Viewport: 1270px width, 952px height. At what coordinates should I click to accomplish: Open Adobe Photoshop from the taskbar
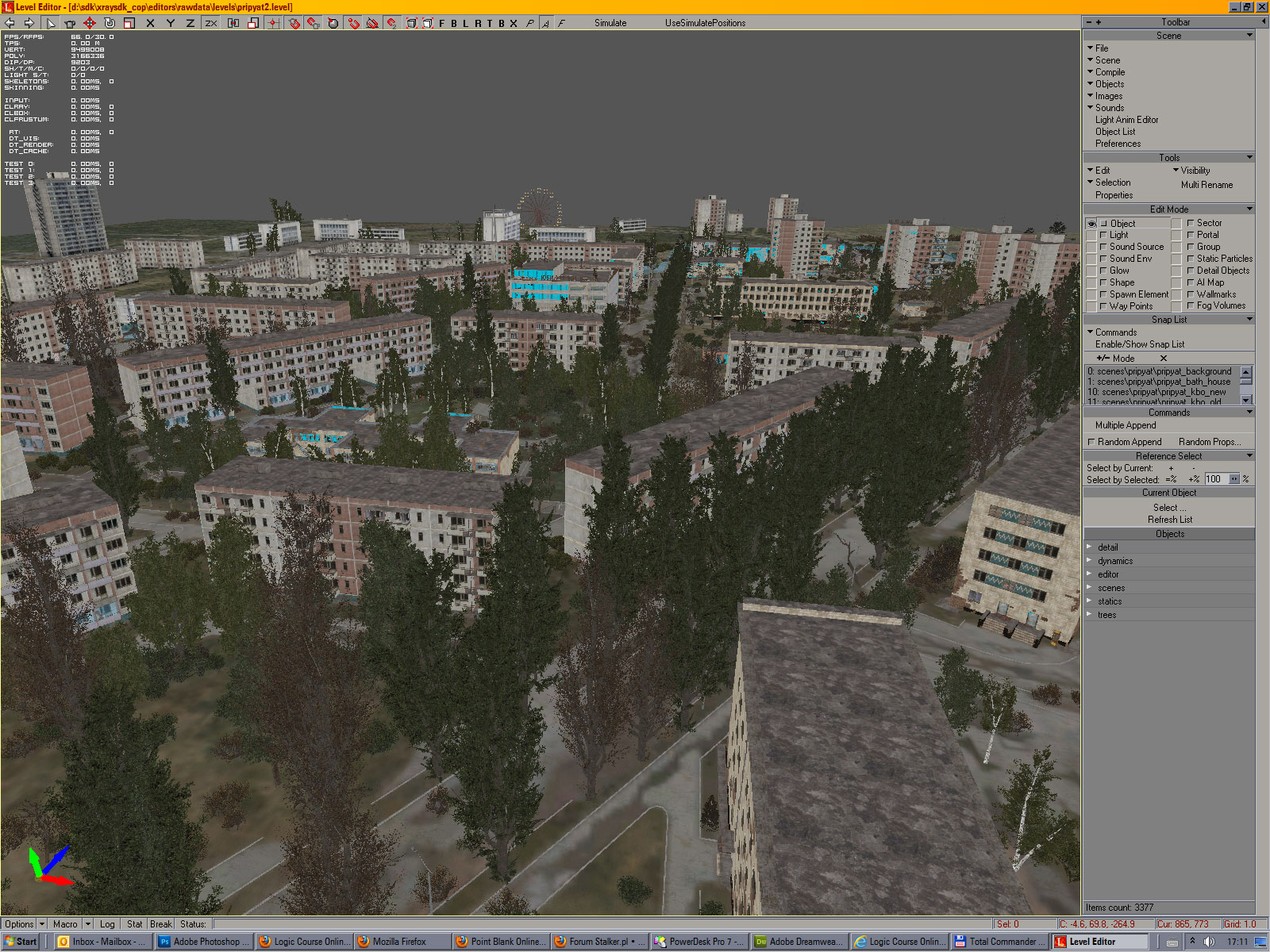tap(203, 942)
